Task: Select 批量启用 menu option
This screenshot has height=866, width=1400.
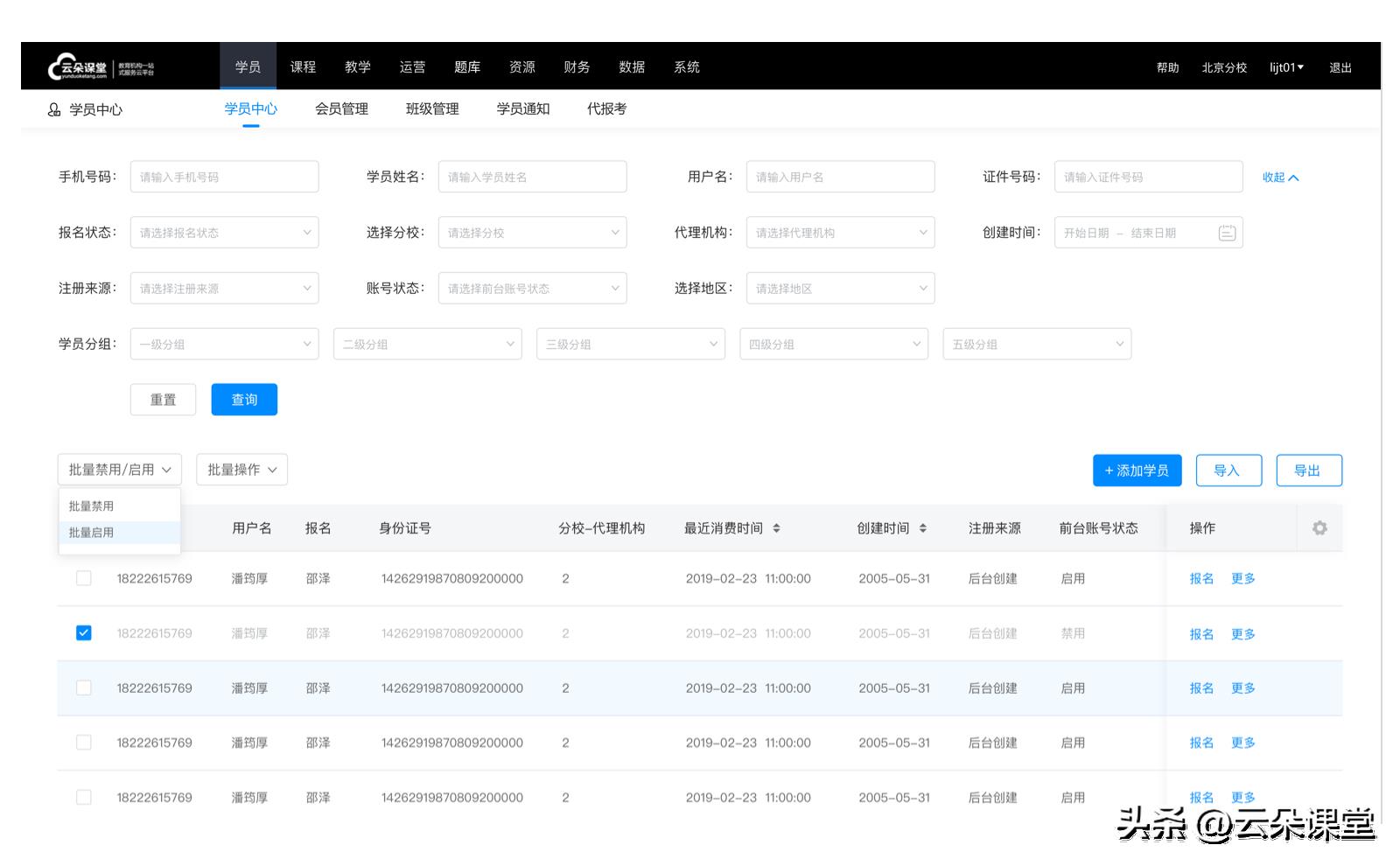Action: point(120,532)
